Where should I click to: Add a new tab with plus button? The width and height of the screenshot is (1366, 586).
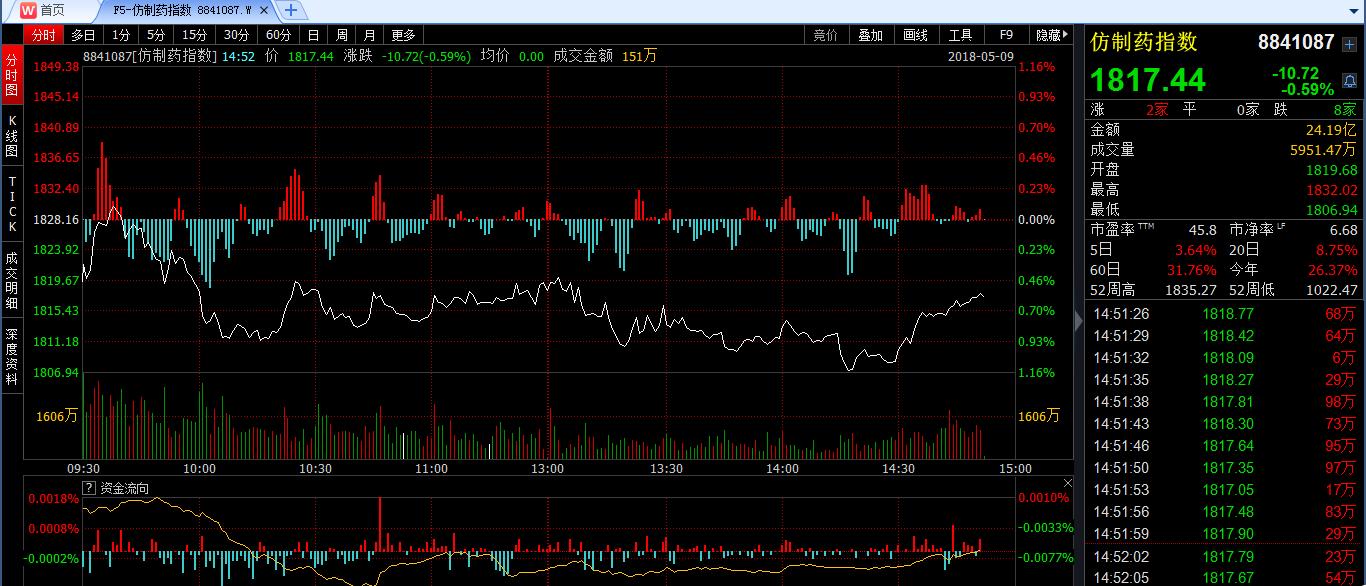[290, 10]
